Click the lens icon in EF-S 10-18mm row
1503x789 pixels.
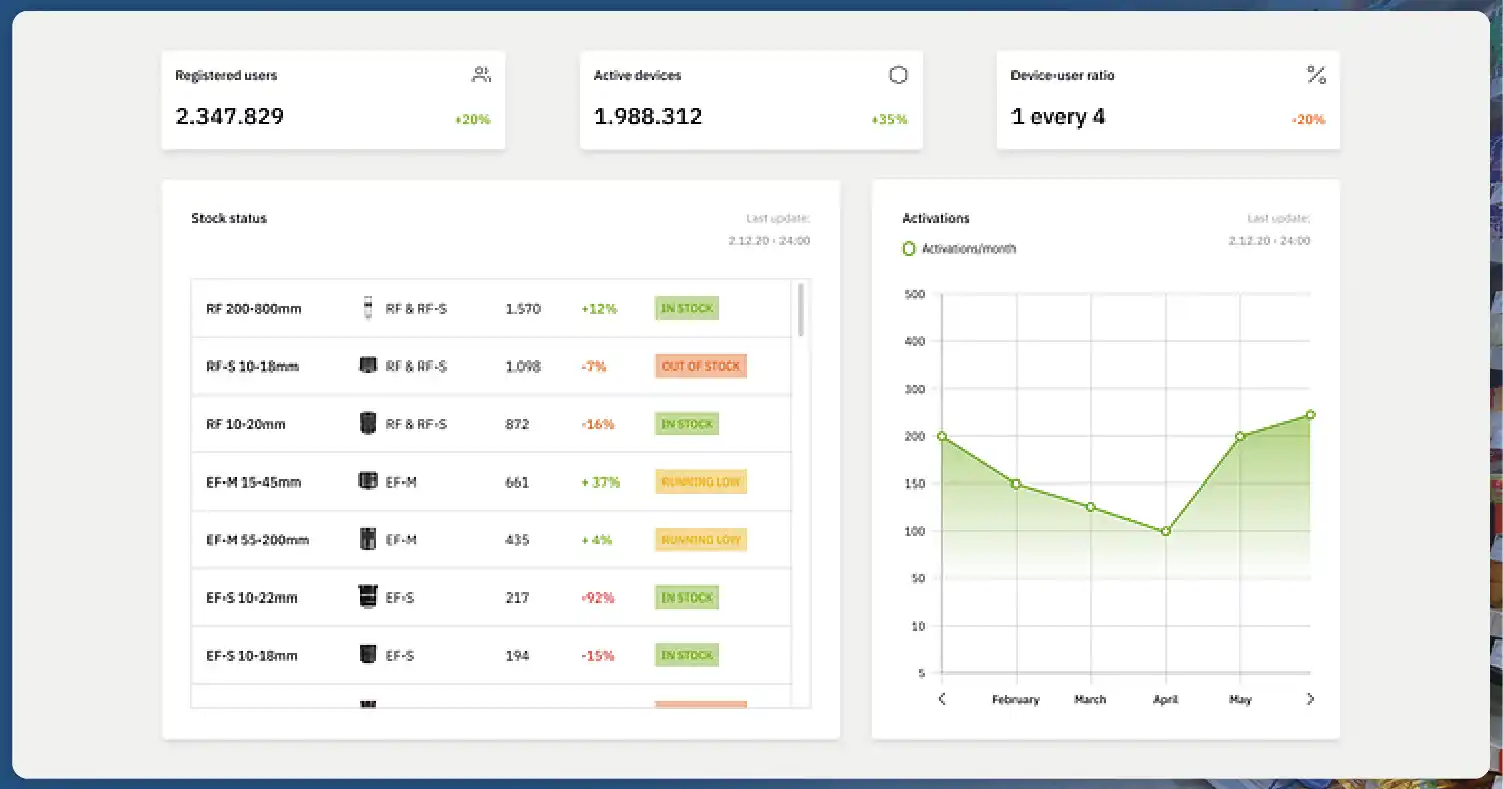(x=368, y=655)
